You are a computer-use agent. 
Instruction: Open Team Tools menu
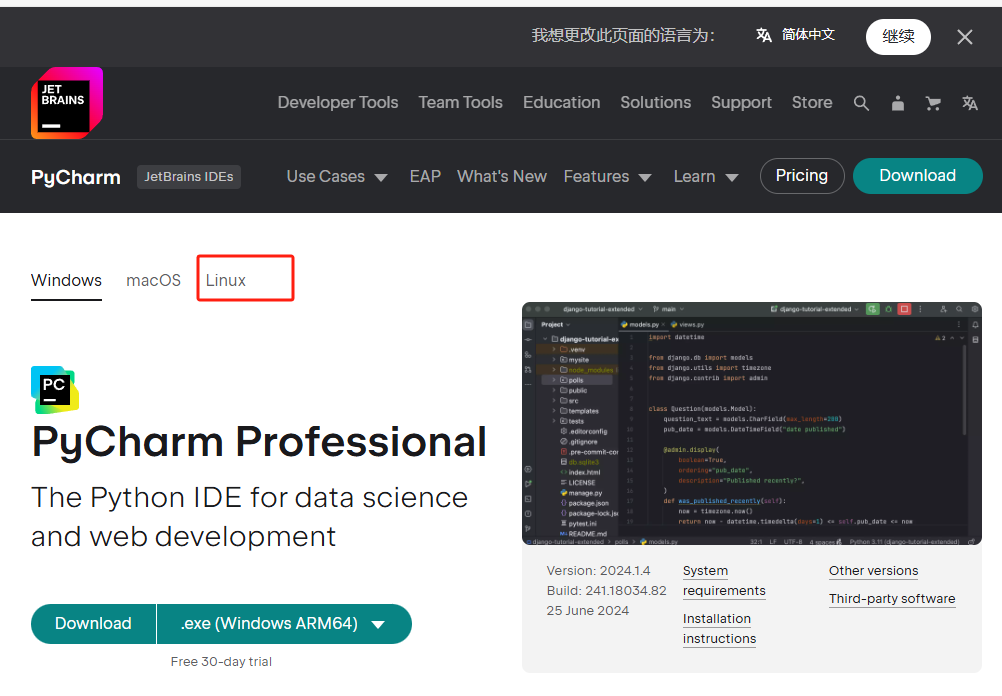pos(460,103)
